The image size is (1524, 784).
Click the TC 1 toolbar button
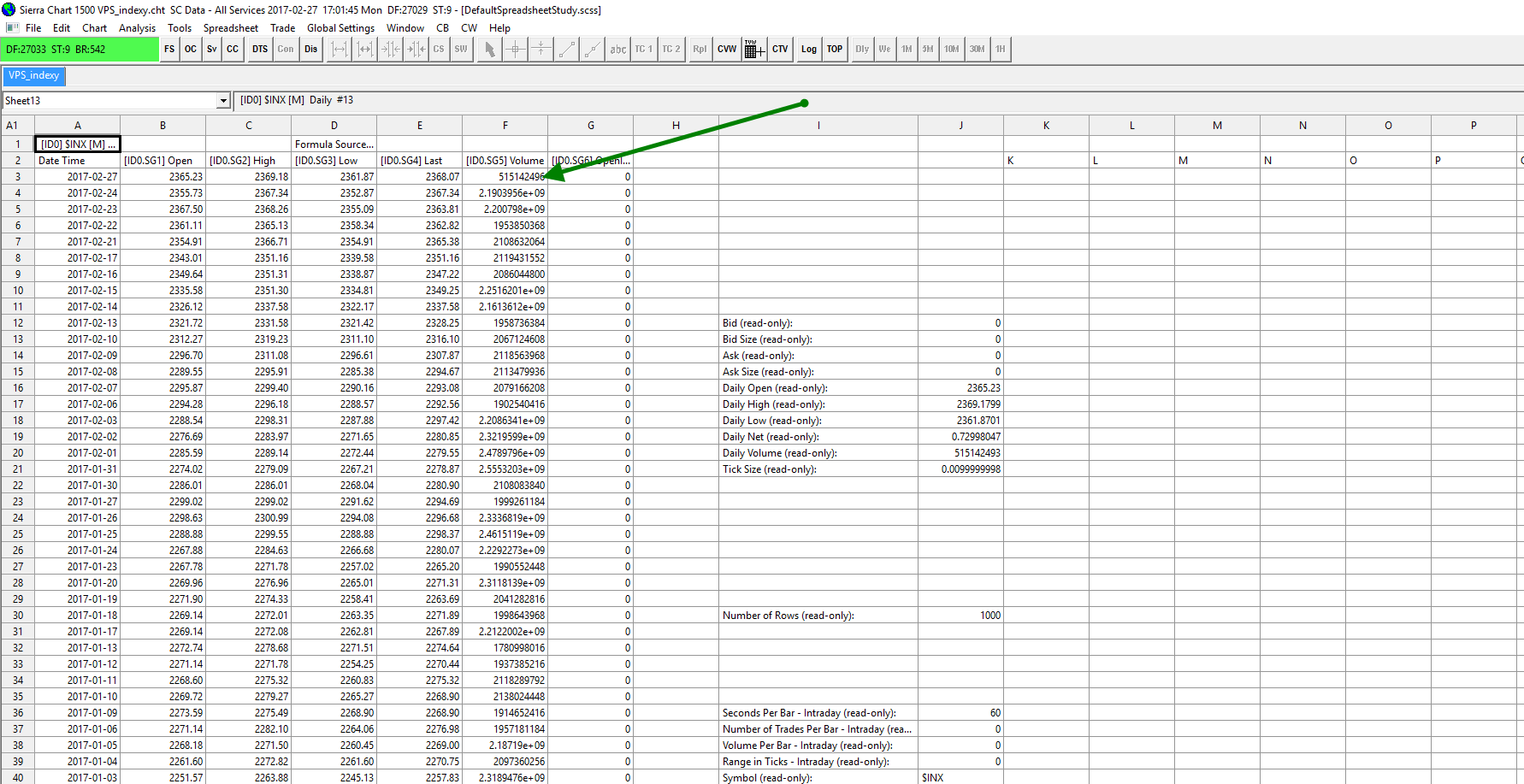coord(643,50)
